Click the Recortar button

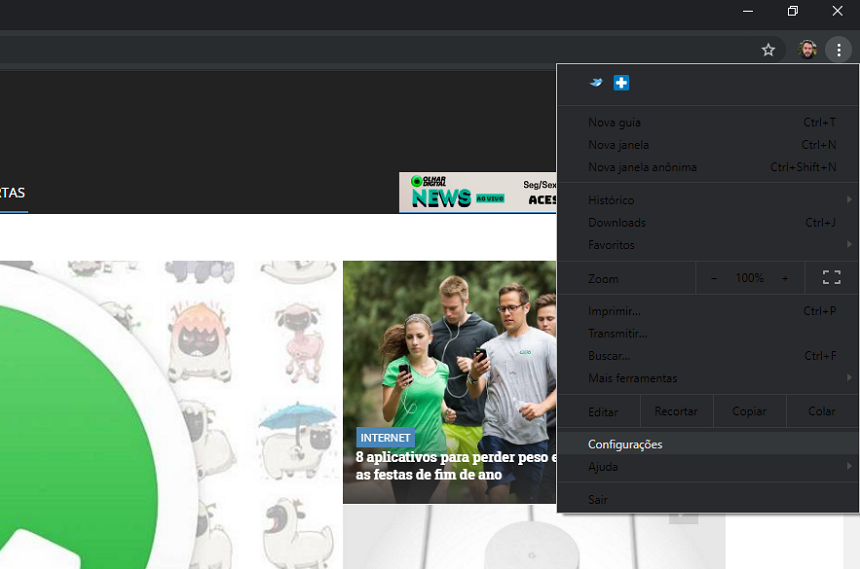(x=676, y=411)
